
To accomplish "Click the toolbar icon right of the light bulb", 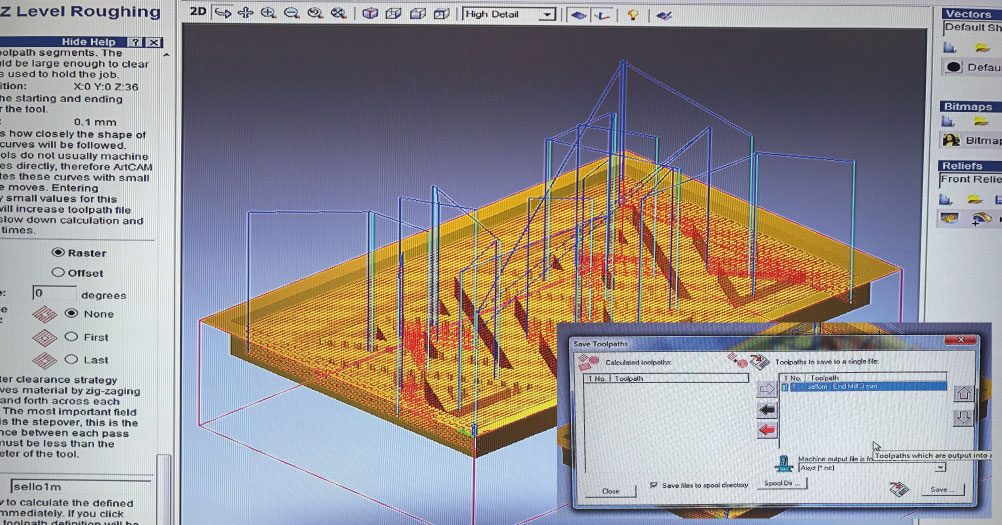I will [x=664, y=15].
